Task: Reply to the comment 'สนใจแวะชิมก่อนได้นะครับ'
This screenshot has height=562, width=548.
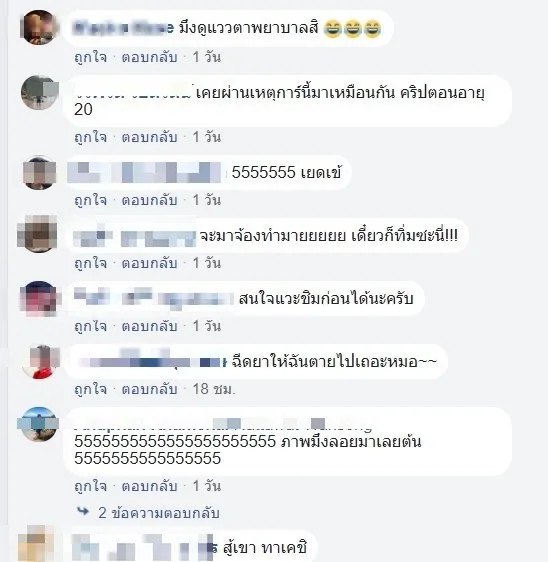Action: [149, 327]
